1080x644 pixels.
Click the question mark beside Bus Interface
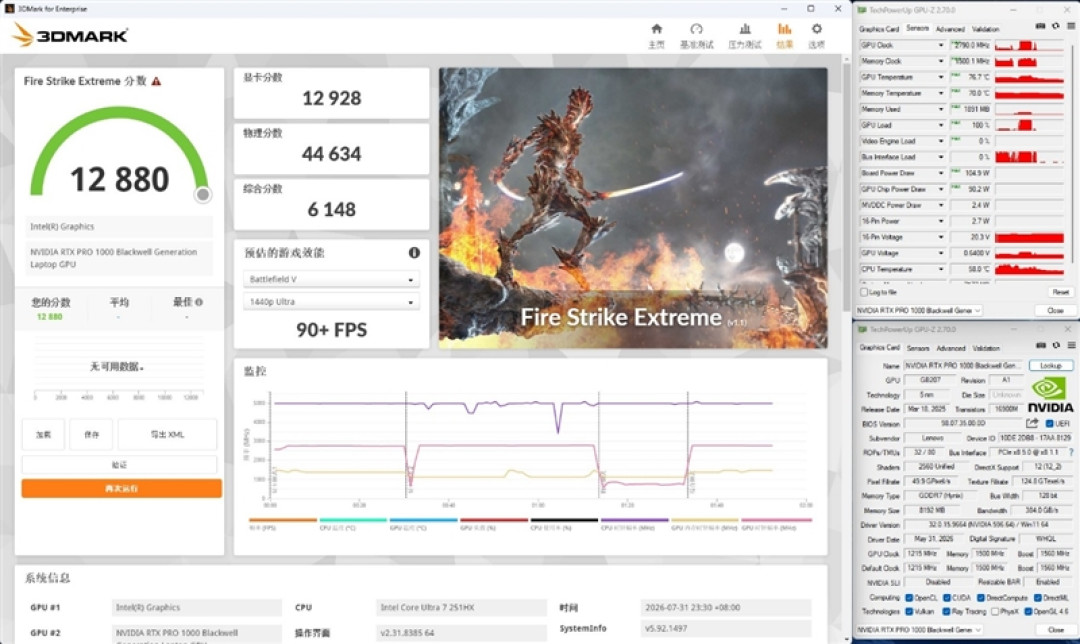(x=1071, y=453)
